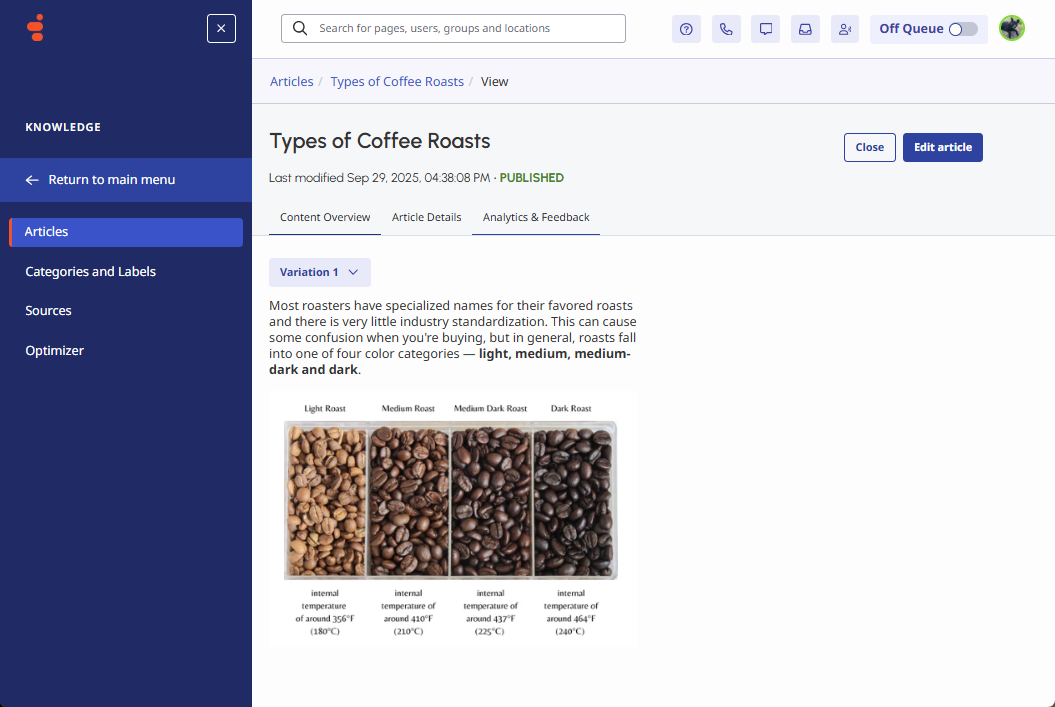Select the Content Overview tab
This screenshot has height=707, width=1055.
pyautogui.click(x=325, y=217)
